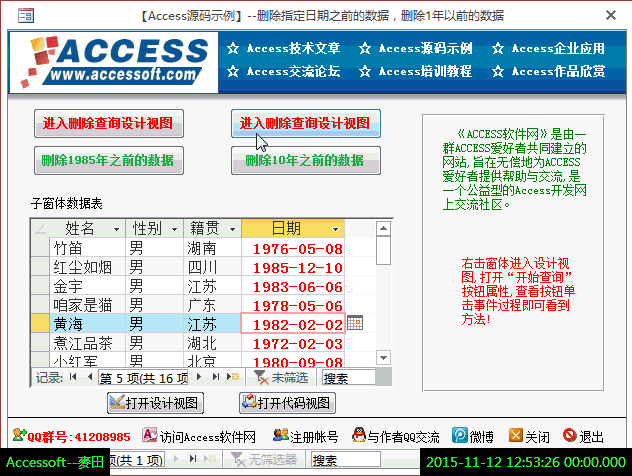Screen dimensions: 632x476
Task: Click 删除1985年之前的数据 button
Action: click(x=109, y=160)
